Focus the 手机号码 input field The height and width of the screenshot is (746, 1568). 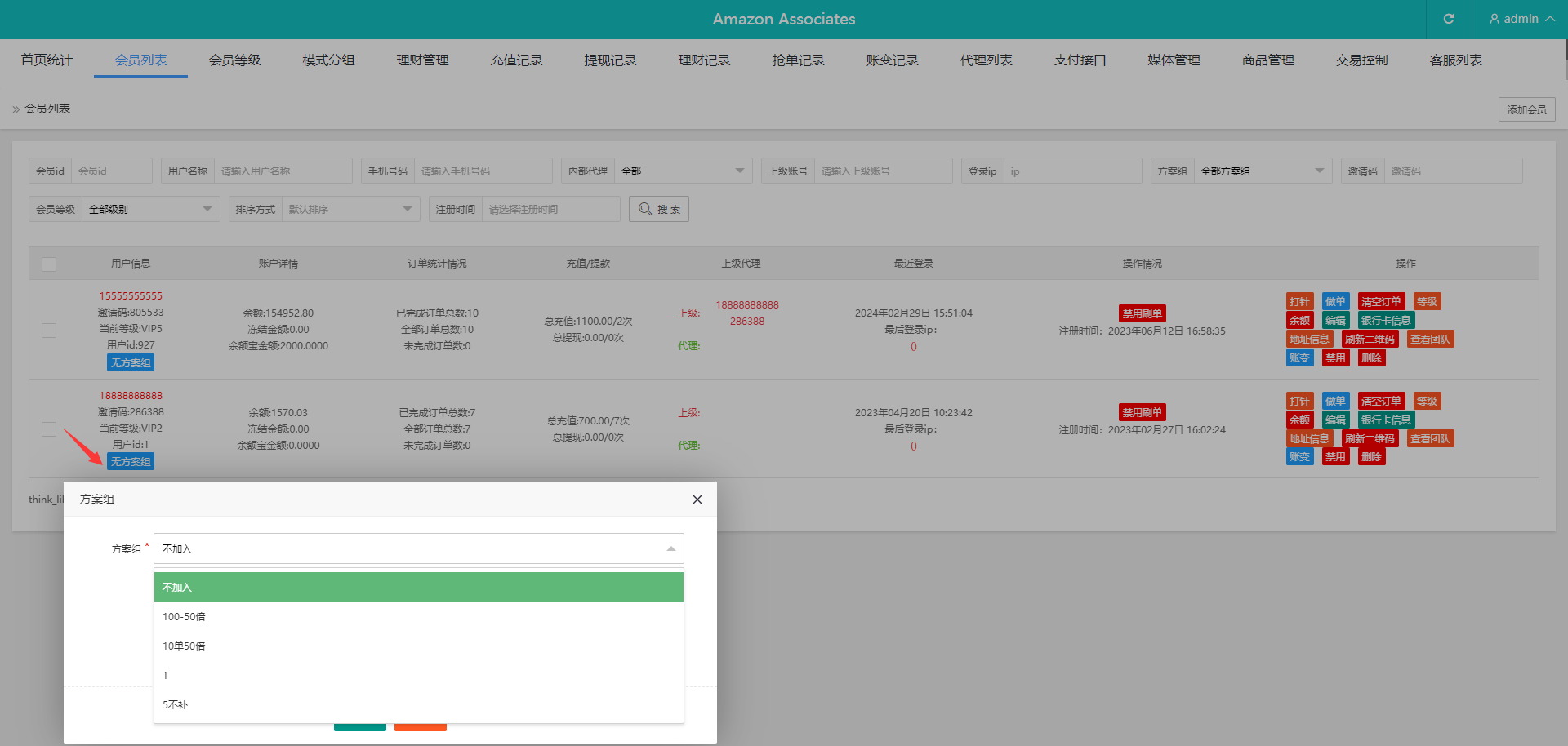pos(482,171)
